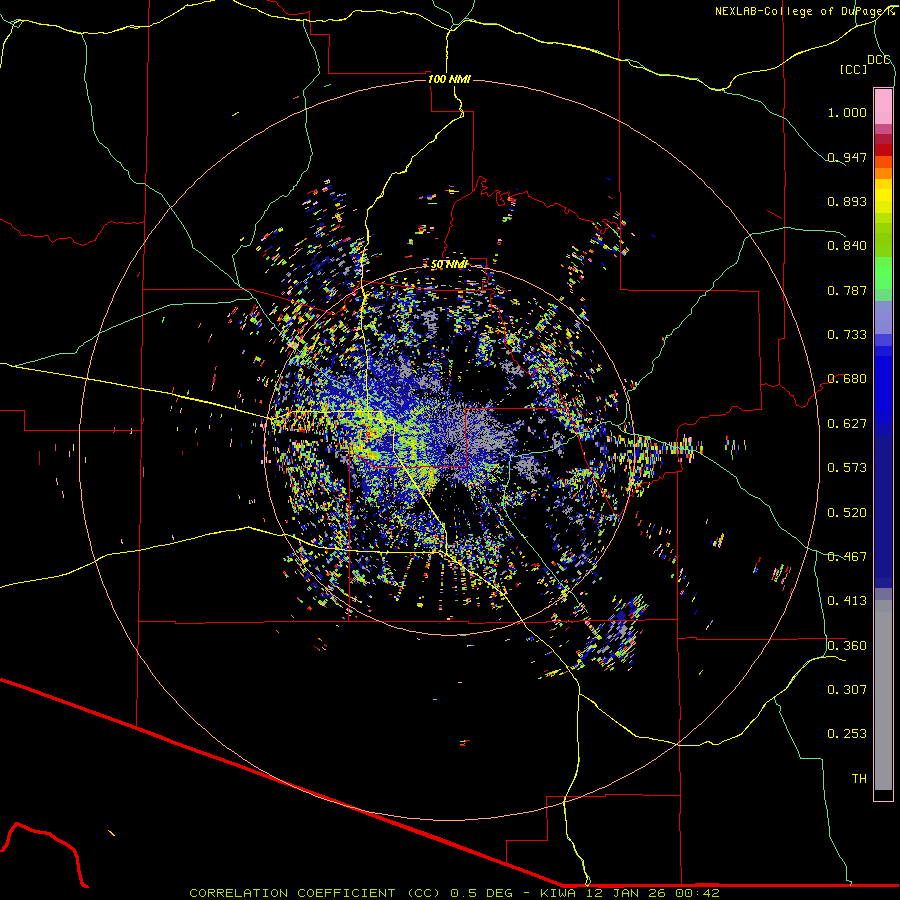Viewport: 900px width, 900px height.
Task: Click the [CC] legend unit label
Action: pos(853,69)
